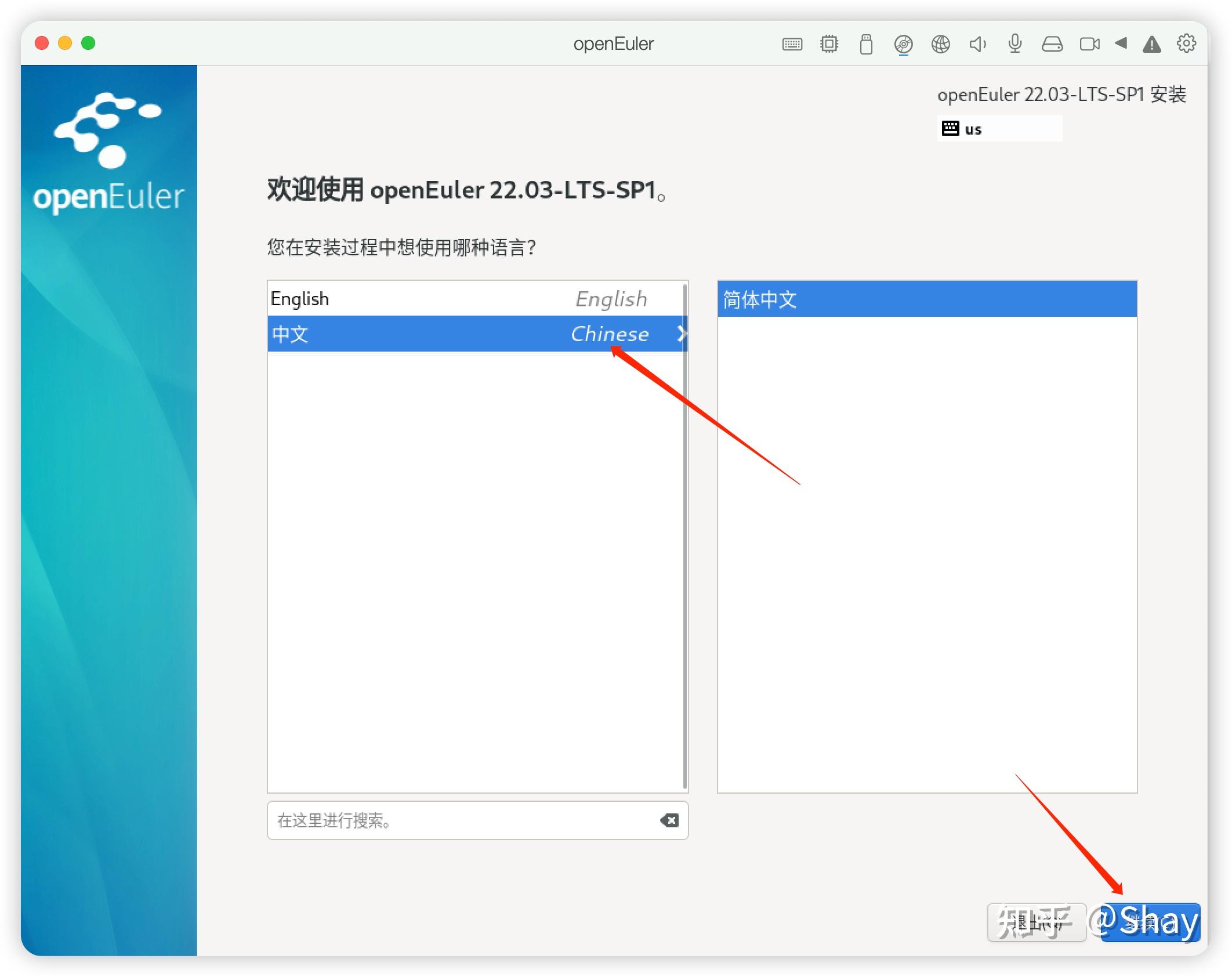Open the 'us' keyboard layout selector
Image resolution: width=1232 pixels, height=977 pixels.
pyautogui.click(x=999, y=129)
